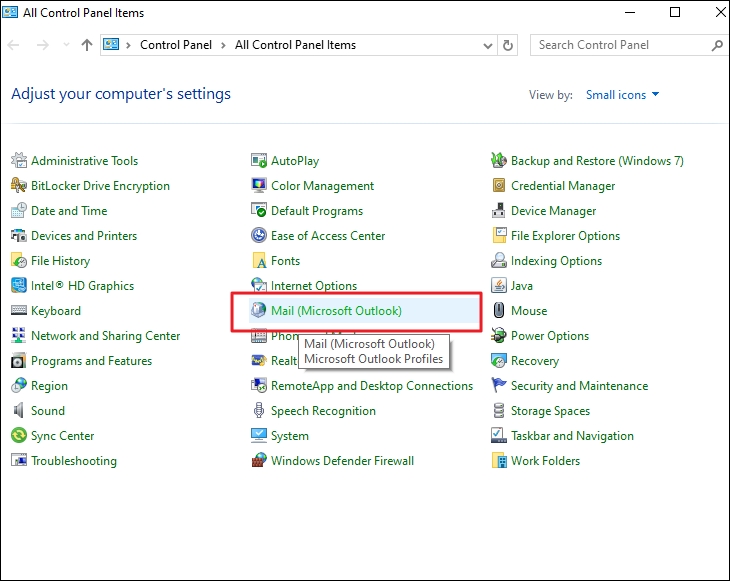This screenshot has height=581, width=730.
Task: Click the Control Panel icon in address bar
Action: click(111, 45)
